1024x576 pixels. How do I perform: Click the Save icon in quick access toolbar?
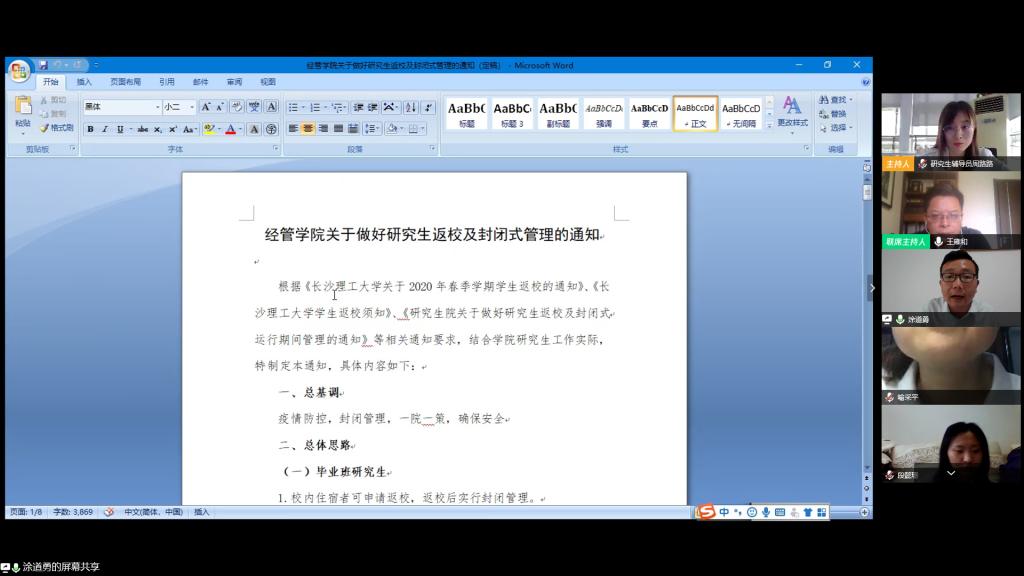click(x=41, y=65)
